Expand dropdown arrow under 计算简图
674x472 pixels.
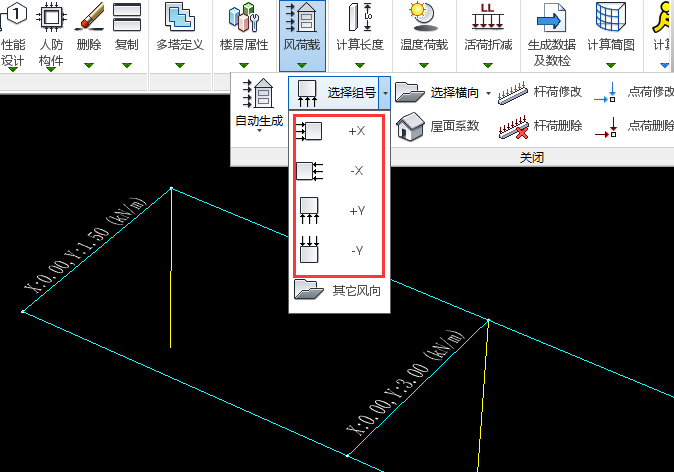coord(611,65)
